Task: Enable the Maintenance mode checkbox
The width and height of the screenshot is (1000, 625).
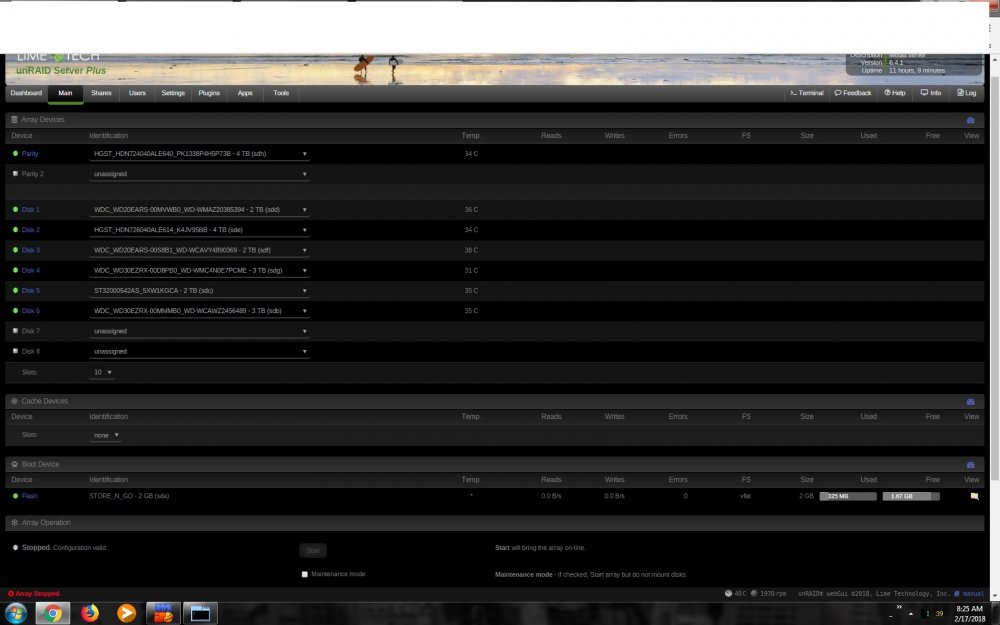Action: (x=305, y=575)
